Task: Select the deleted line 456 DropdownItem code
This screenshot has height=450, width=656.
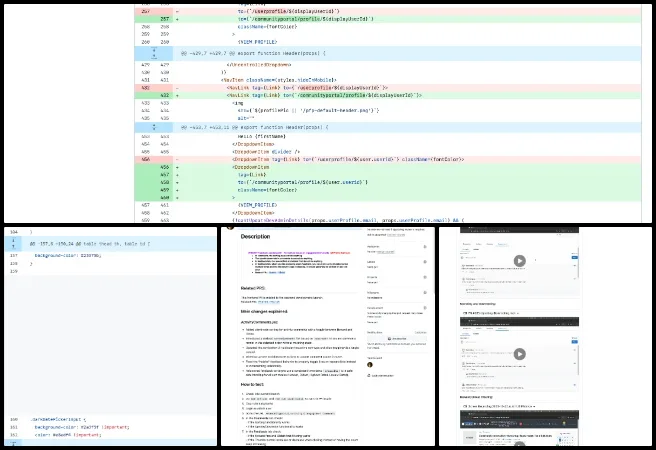Action: 388,159
